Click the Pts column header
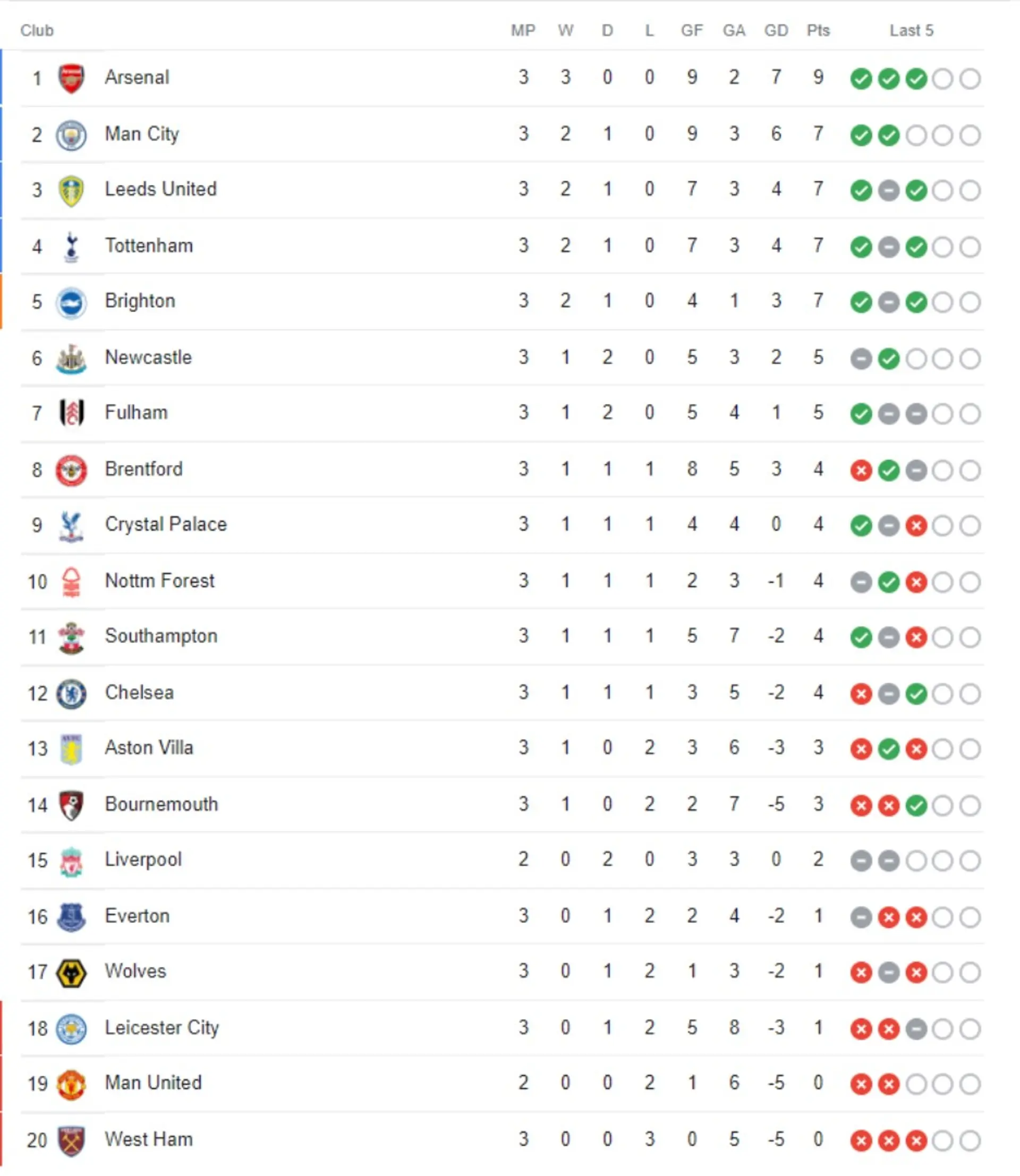 click(x=818, y=30)
